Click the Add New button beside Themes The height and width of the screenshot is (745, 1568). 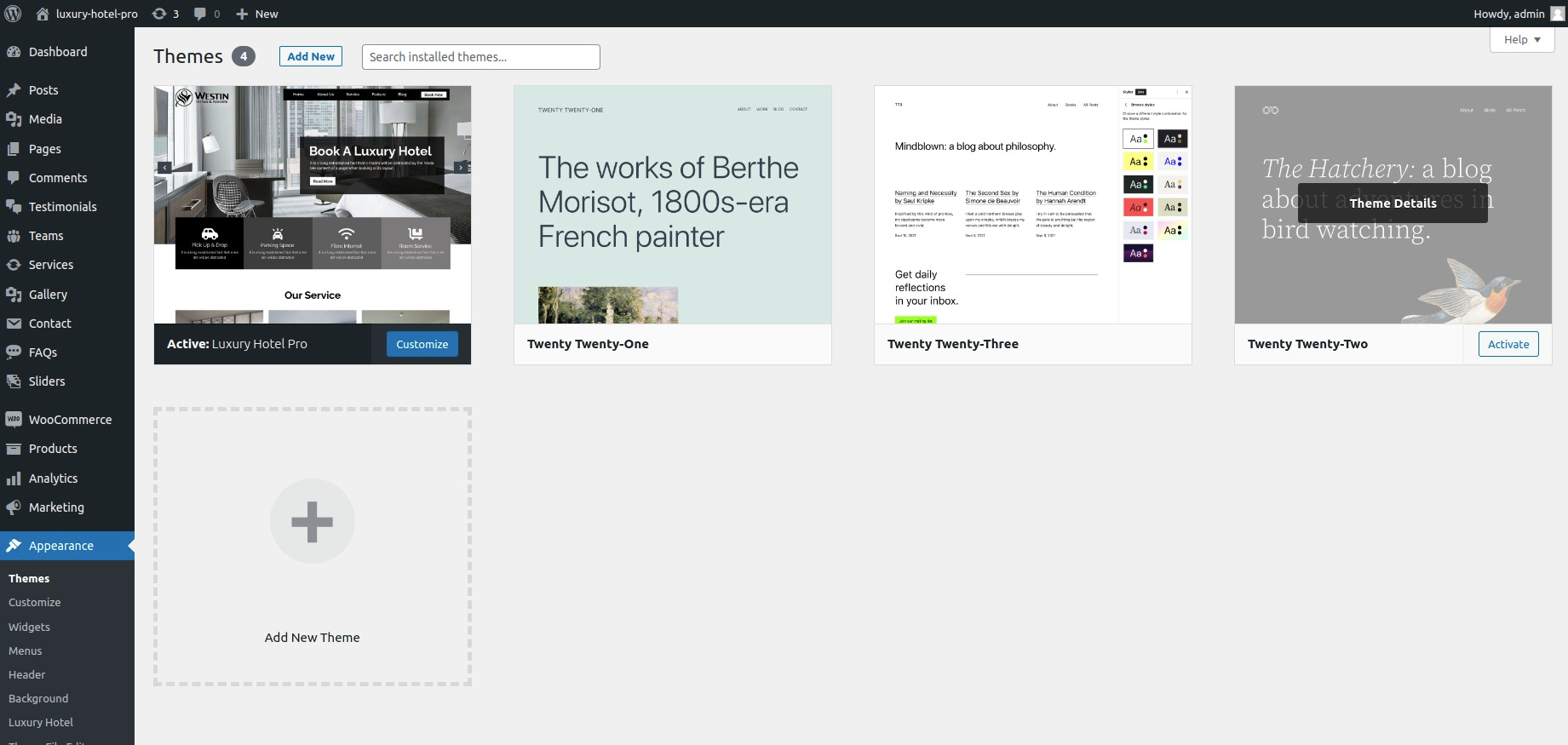[x=311, y=56]
